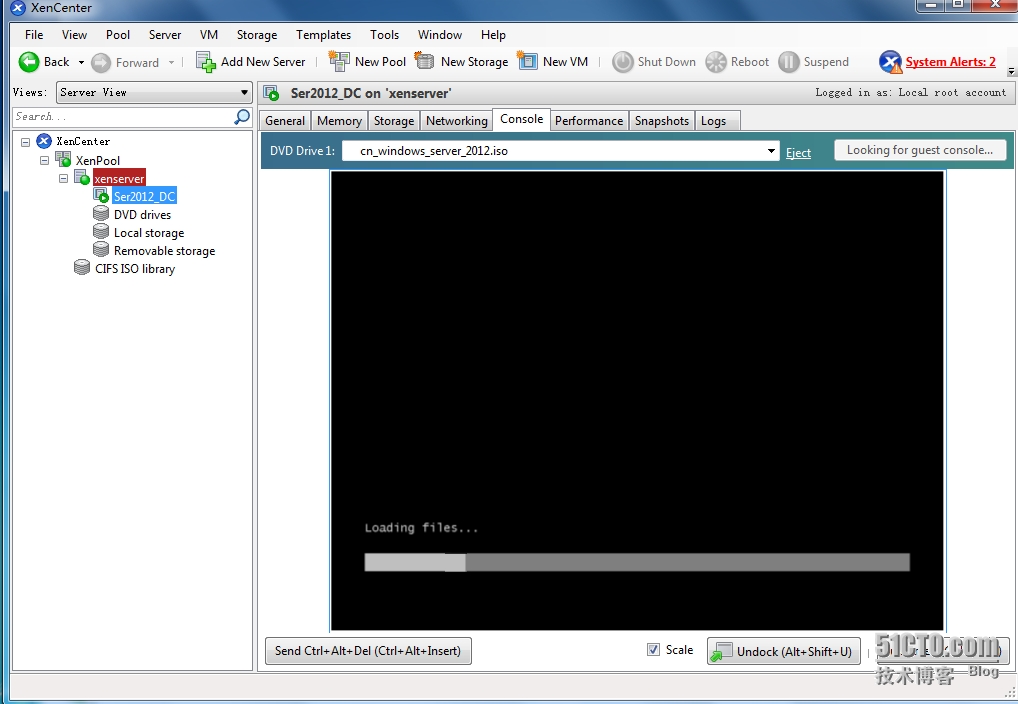Click the CIFS ISO library icon

(x=82, y=268)
